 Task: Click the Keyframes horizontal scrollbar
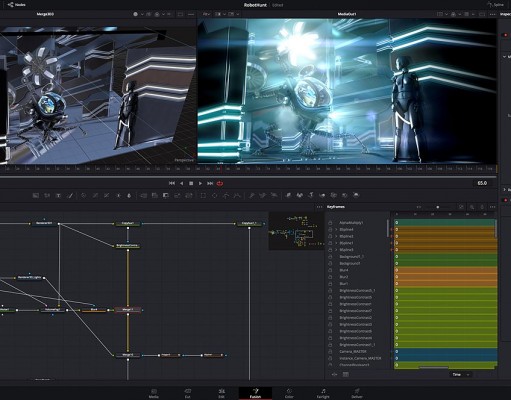(x=433, y=368)
